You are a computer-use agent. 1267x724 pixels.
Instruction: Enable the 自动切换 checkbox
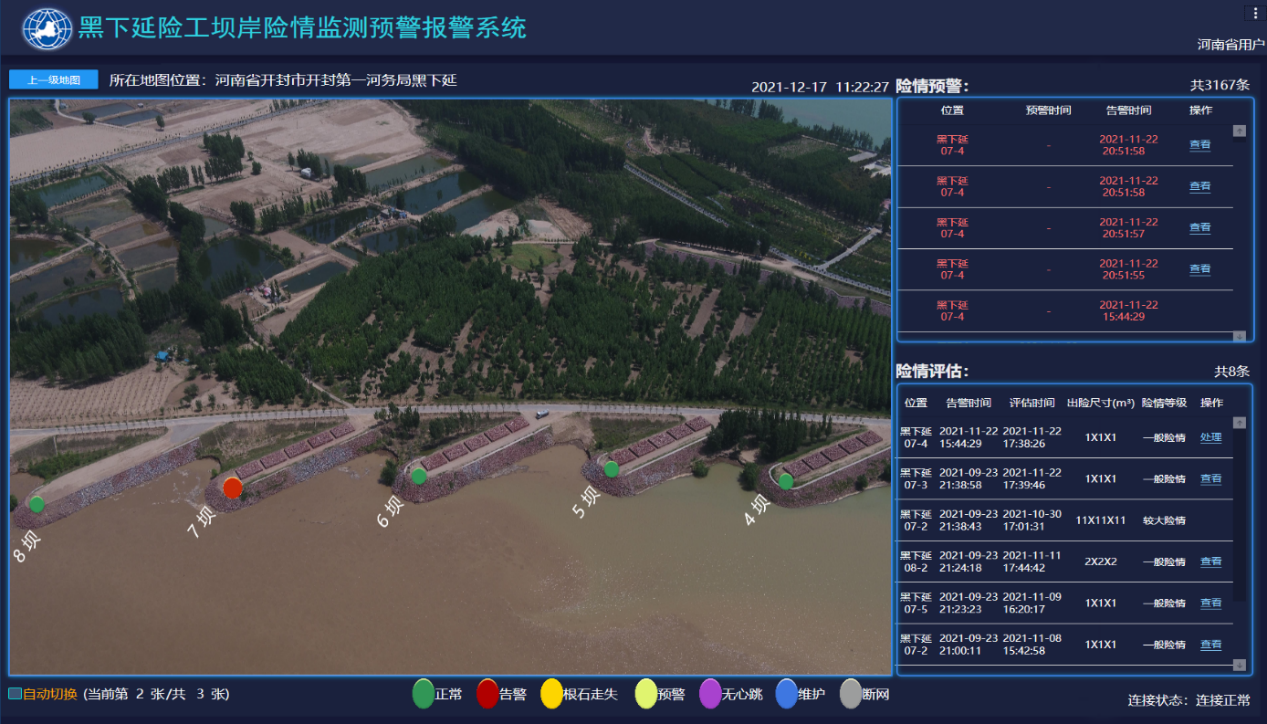[x=15, y=694]
